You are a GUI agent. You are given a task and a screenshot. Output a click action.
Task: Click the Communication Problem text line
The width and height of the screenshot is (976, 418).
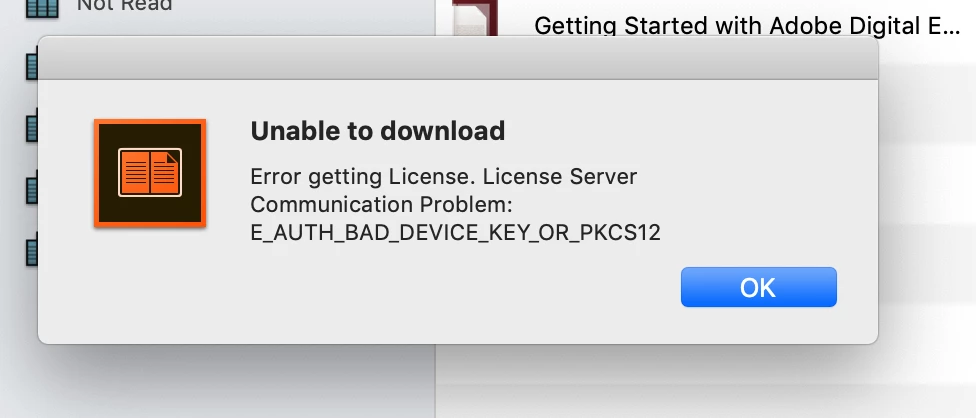(381, 205)
